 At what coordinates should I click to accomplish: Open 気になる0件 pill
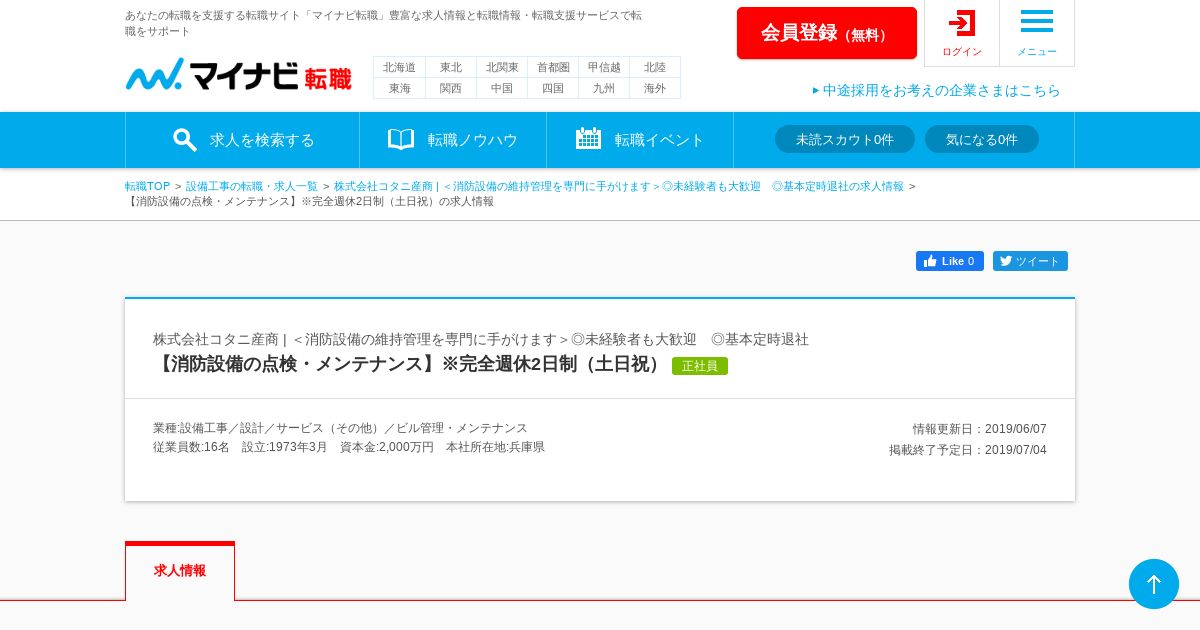[x=982, y=139]
